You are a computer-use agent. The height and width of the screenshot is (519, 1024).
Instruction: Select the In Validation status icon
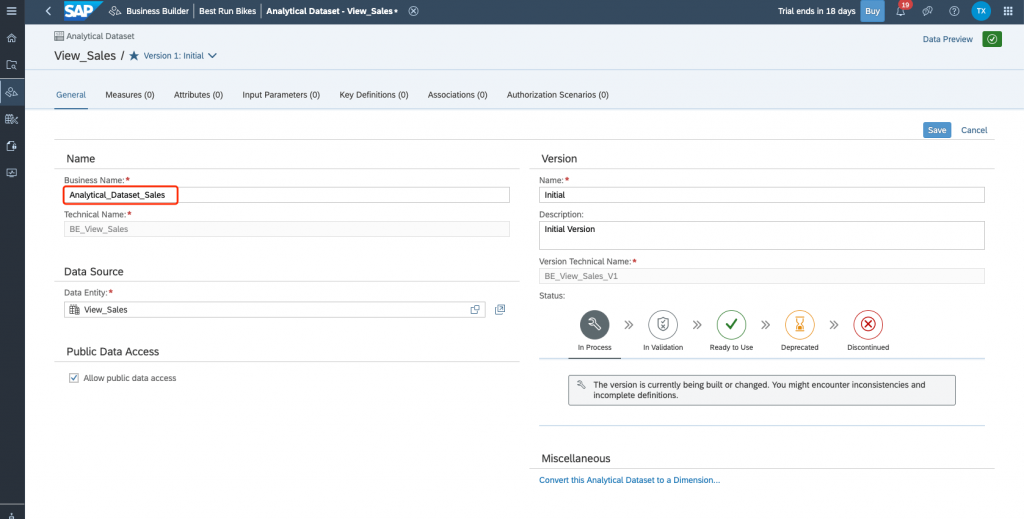663,324
